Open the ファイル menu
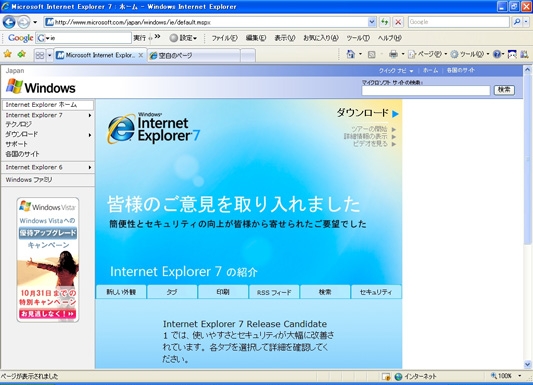 (x=224, y=38)
